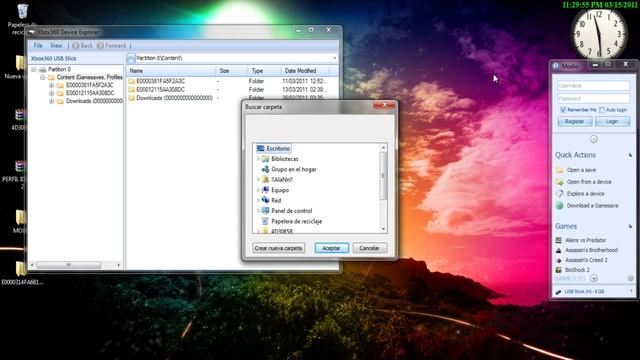Expand the E00012115AA308DC tree folder

(x=51, y=93)
